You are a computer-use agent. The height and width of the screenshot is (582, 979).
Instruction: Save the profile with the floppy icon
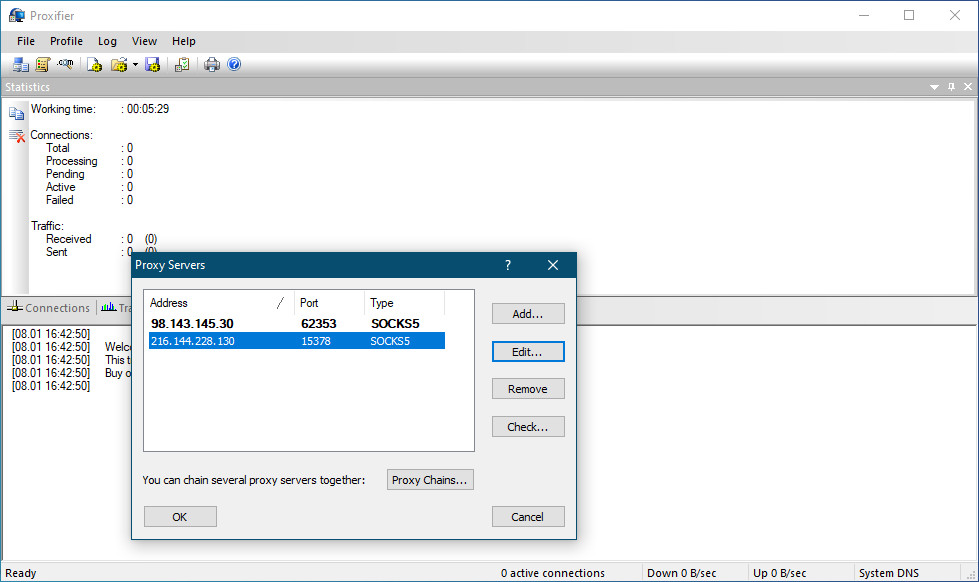click(152, 64)
